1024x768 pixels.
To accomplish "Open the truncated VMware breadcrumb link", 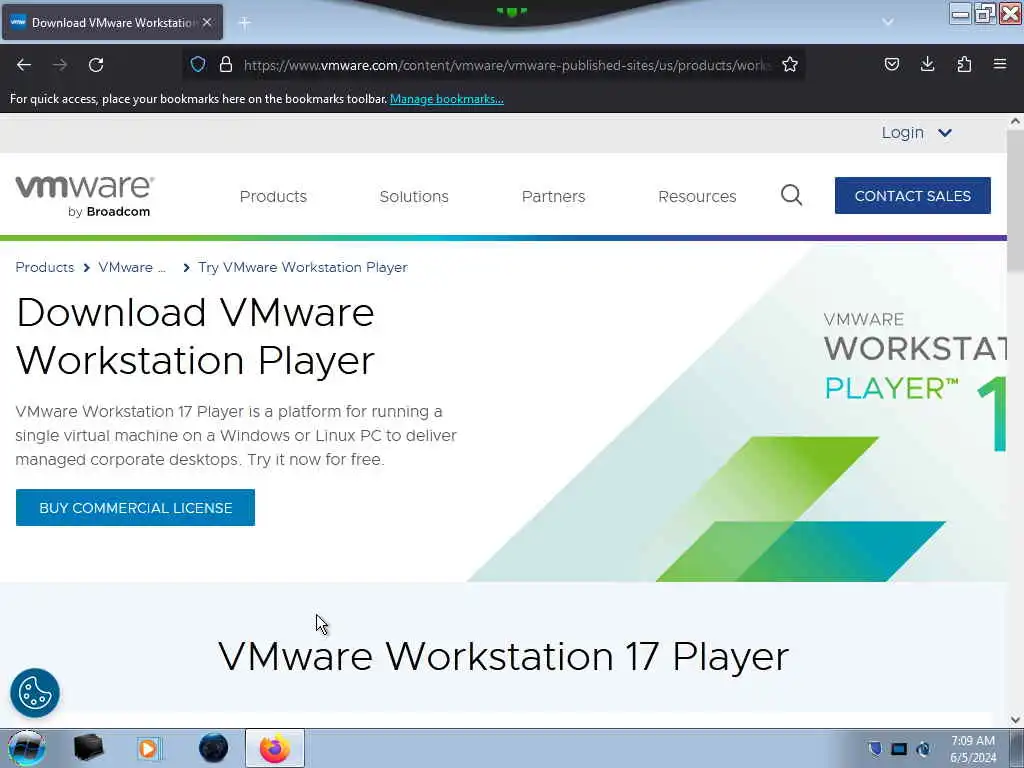I will point(132,267).
